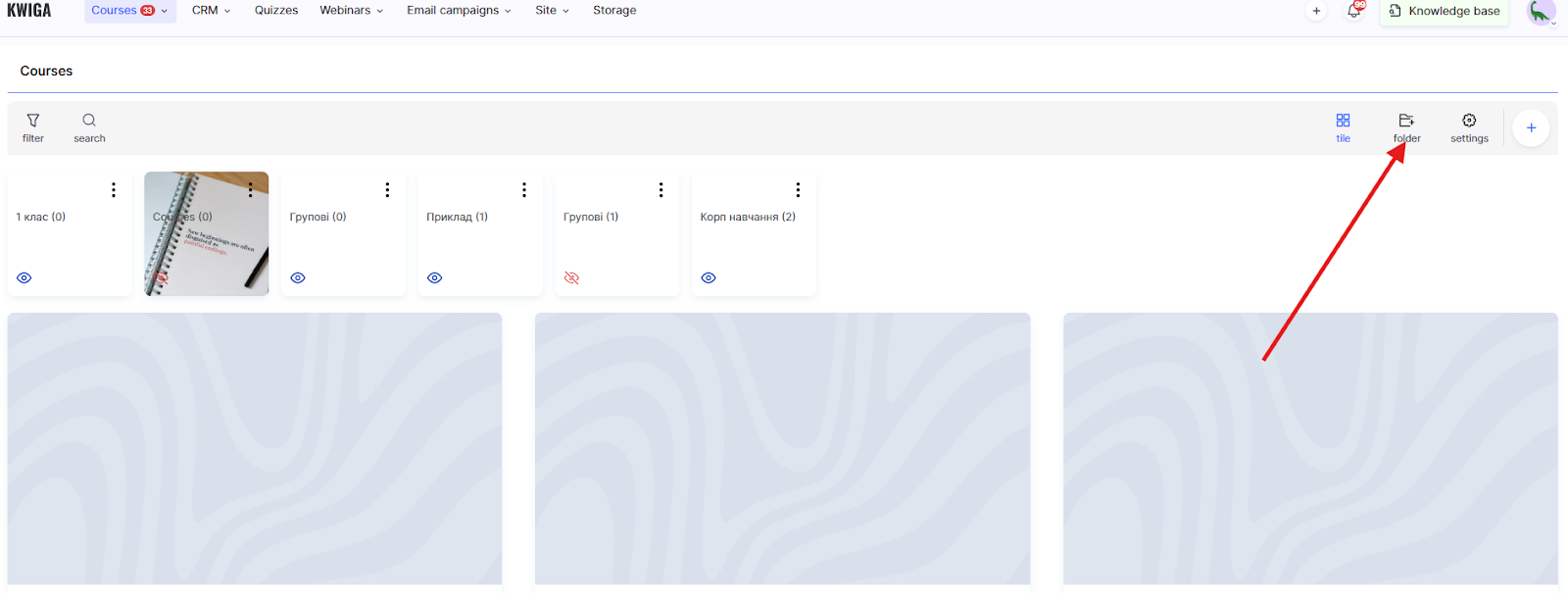This screenshot has height=593, width=1568.
Task: Switch to tile view icon
Action: pos(1343,121)
